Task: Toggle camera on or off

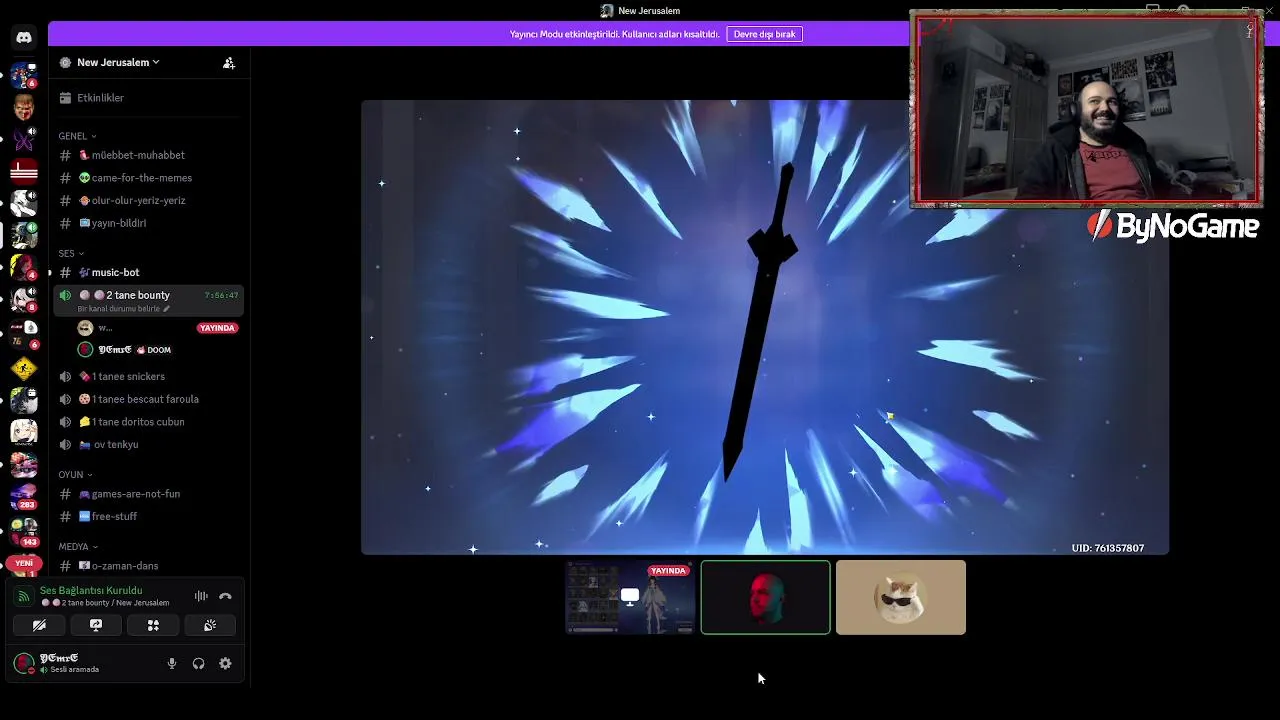Action: (x=39, y=625)
